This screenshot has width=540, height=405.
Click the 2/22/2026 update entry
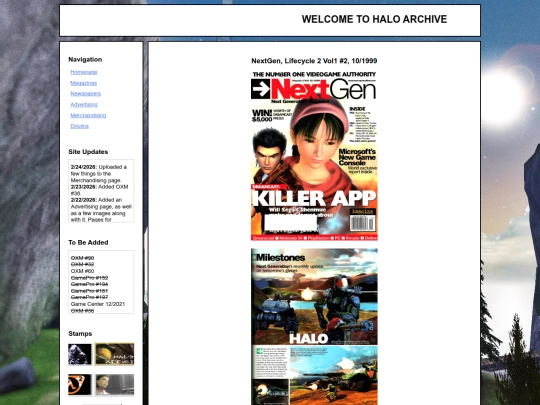(101, 210)
